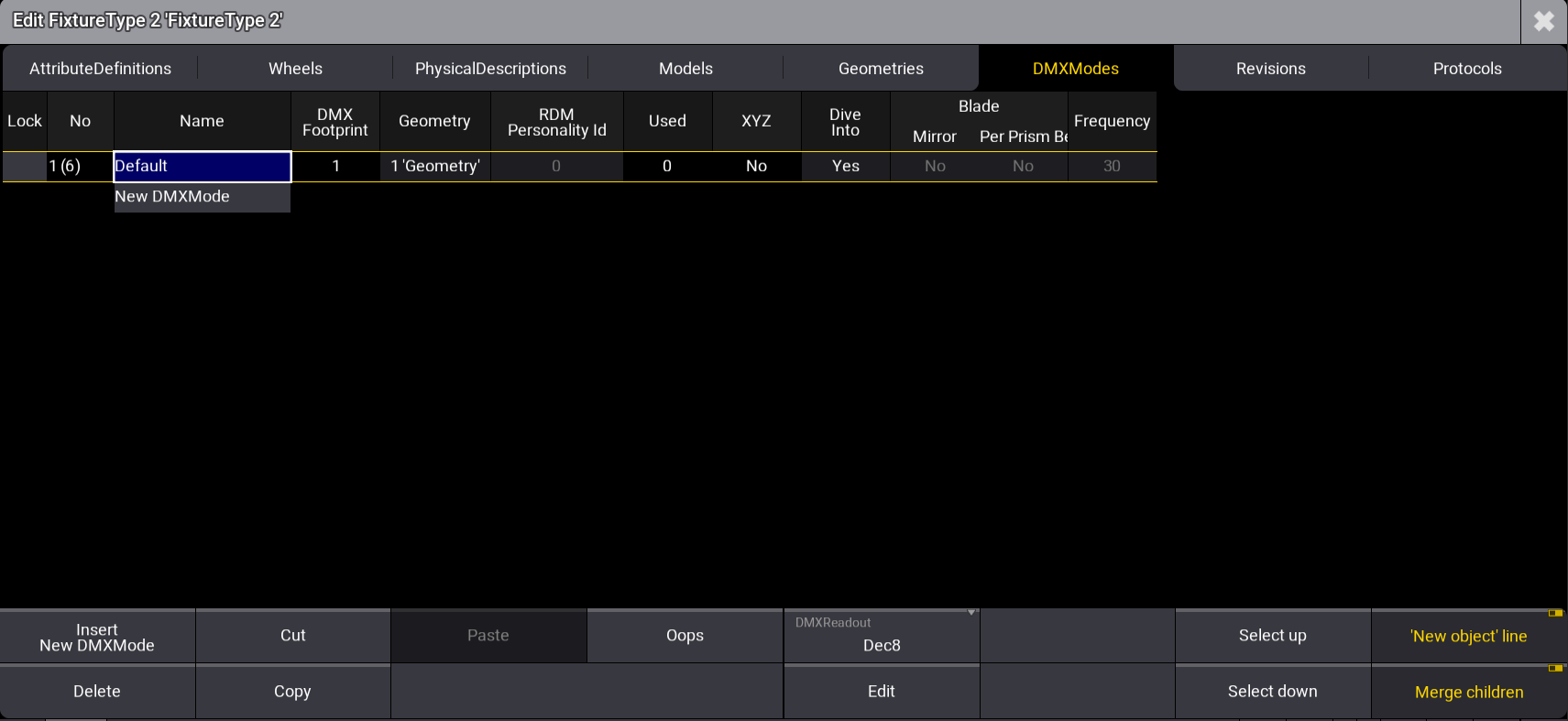1568x721 pixels.
Task: Toggle the XYZ cell value No
Action: 756,166
